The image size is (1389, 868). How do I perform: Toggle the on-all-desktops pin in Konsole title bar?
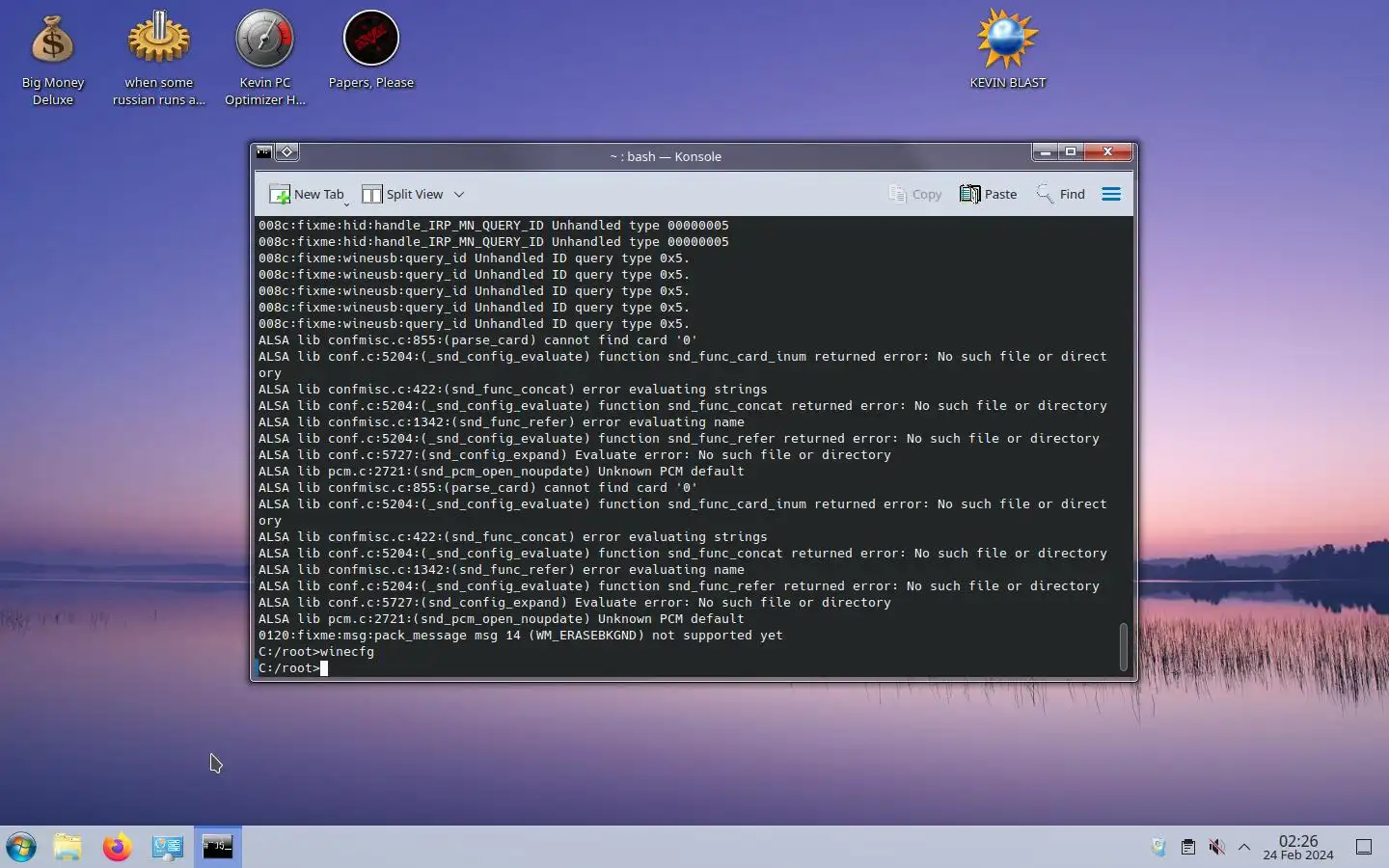286,152
